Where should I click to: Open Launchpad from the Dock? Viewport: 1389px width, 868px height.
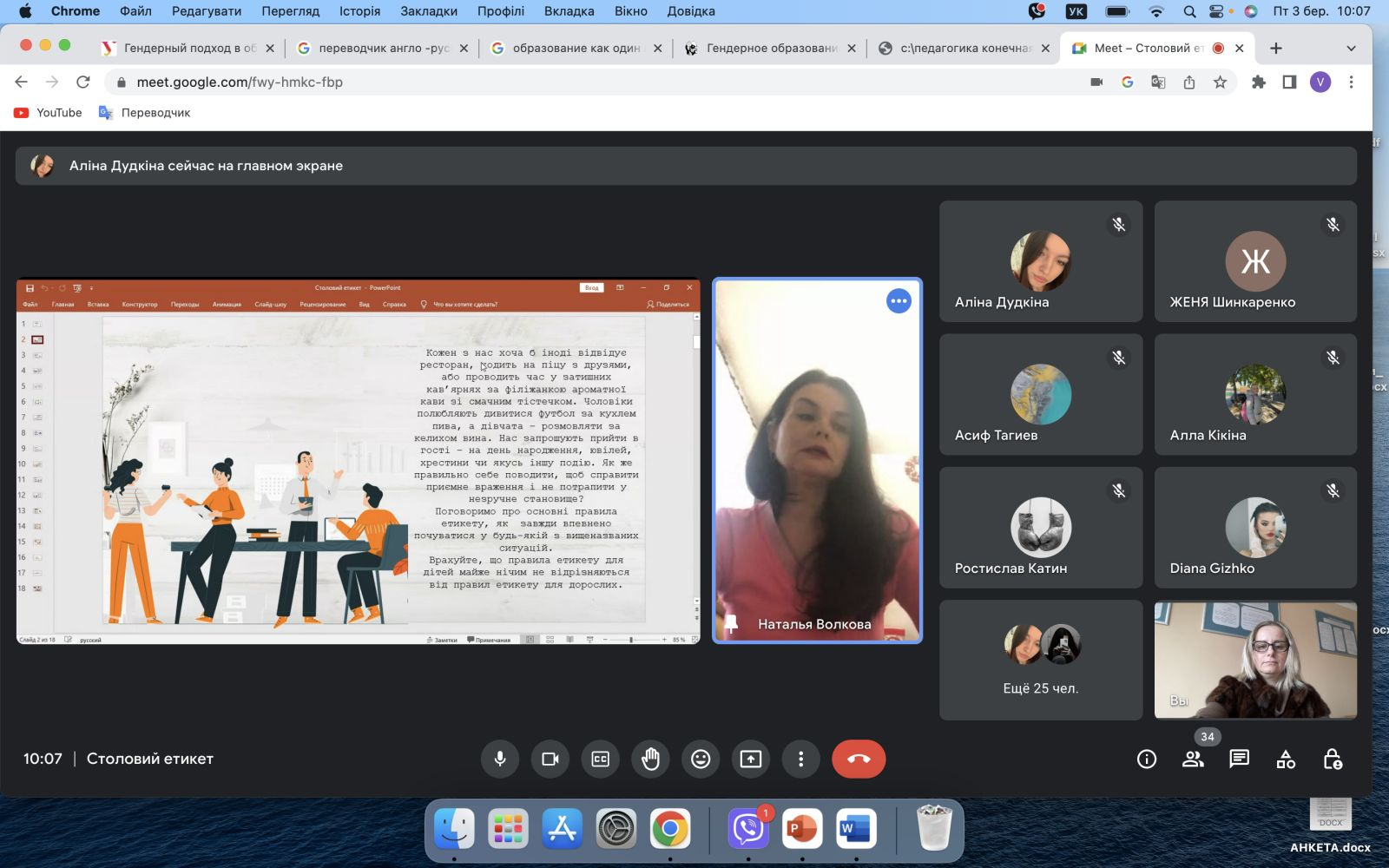pos(508,829)
